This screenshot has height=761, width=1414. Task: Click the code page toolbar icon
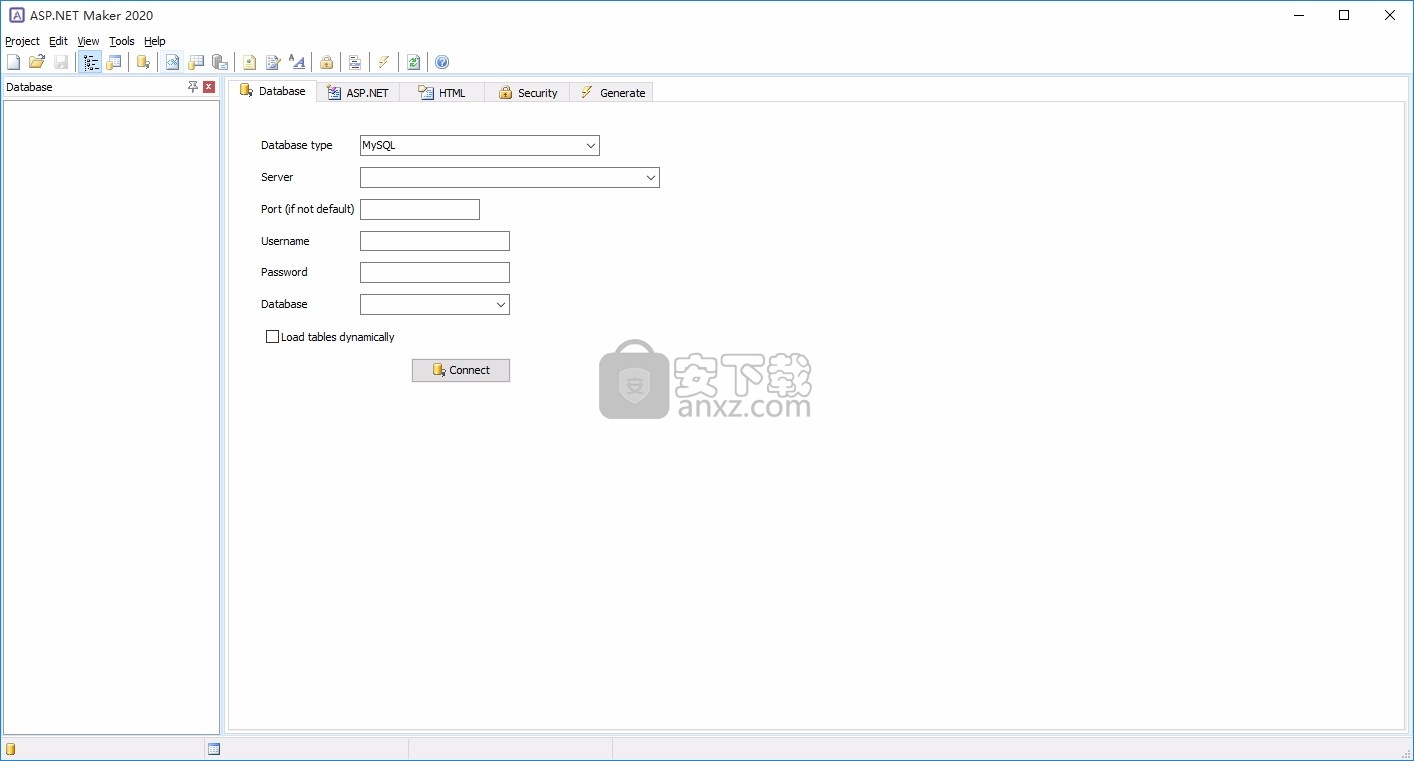click(x=173, y=62)
